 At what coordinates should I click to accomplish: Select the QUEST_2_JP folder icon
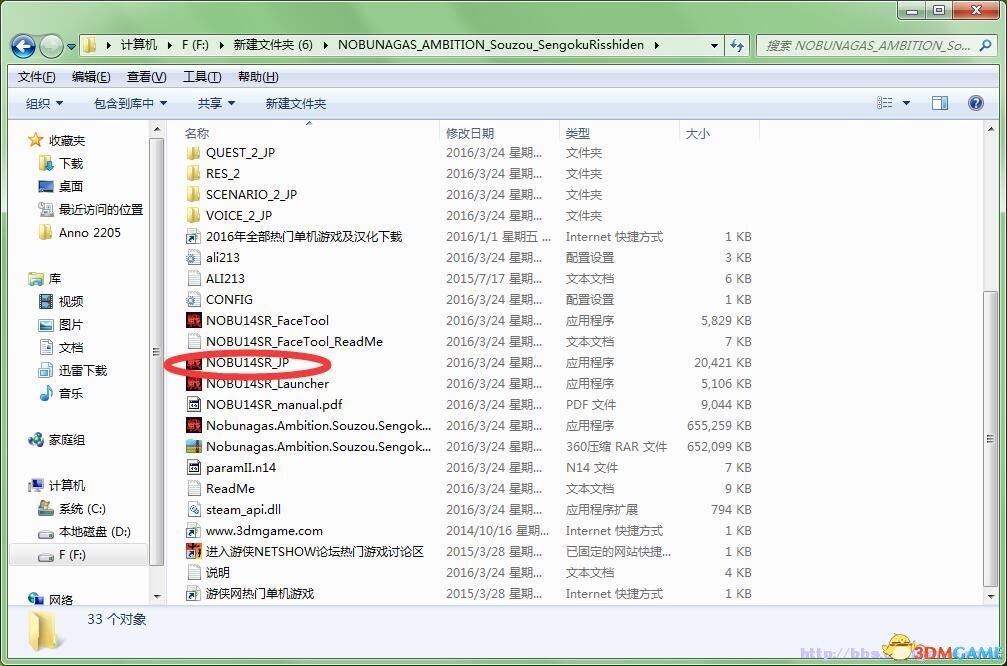[193, 153]
